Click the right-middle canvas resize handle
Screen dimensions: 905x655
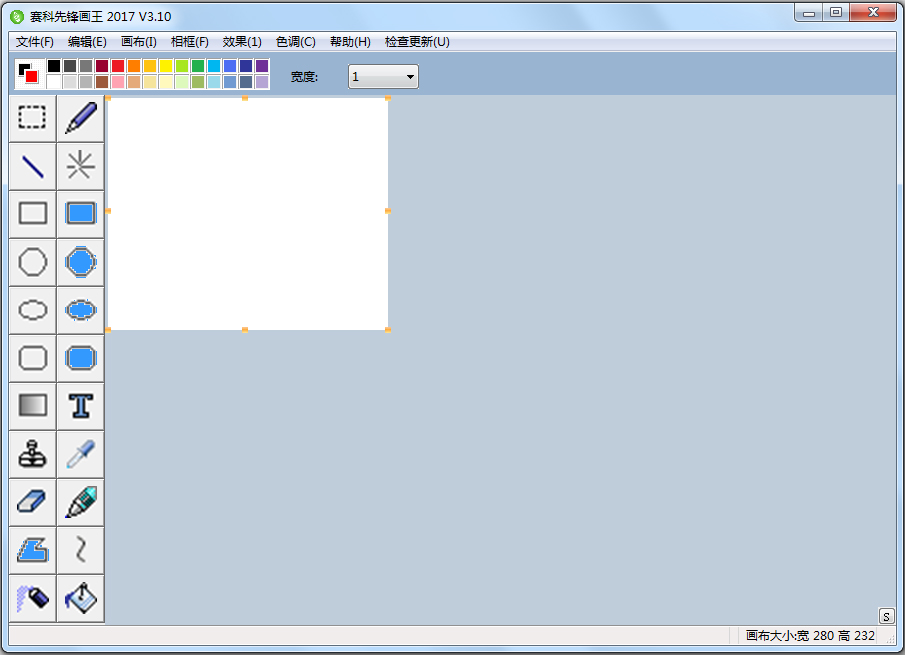388,211
